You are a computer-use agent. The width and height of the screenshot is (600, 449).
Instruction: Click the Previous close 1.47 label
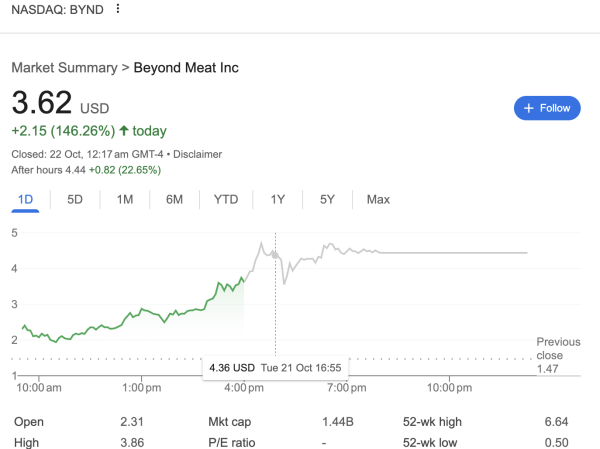point(558,355)
